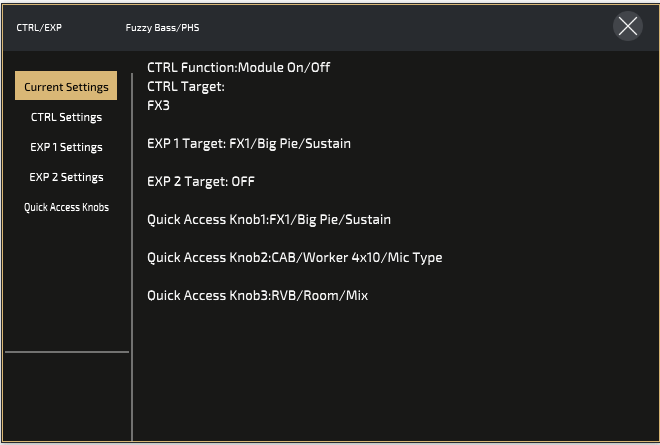Click the FX3 target value

tap(160, 104)
